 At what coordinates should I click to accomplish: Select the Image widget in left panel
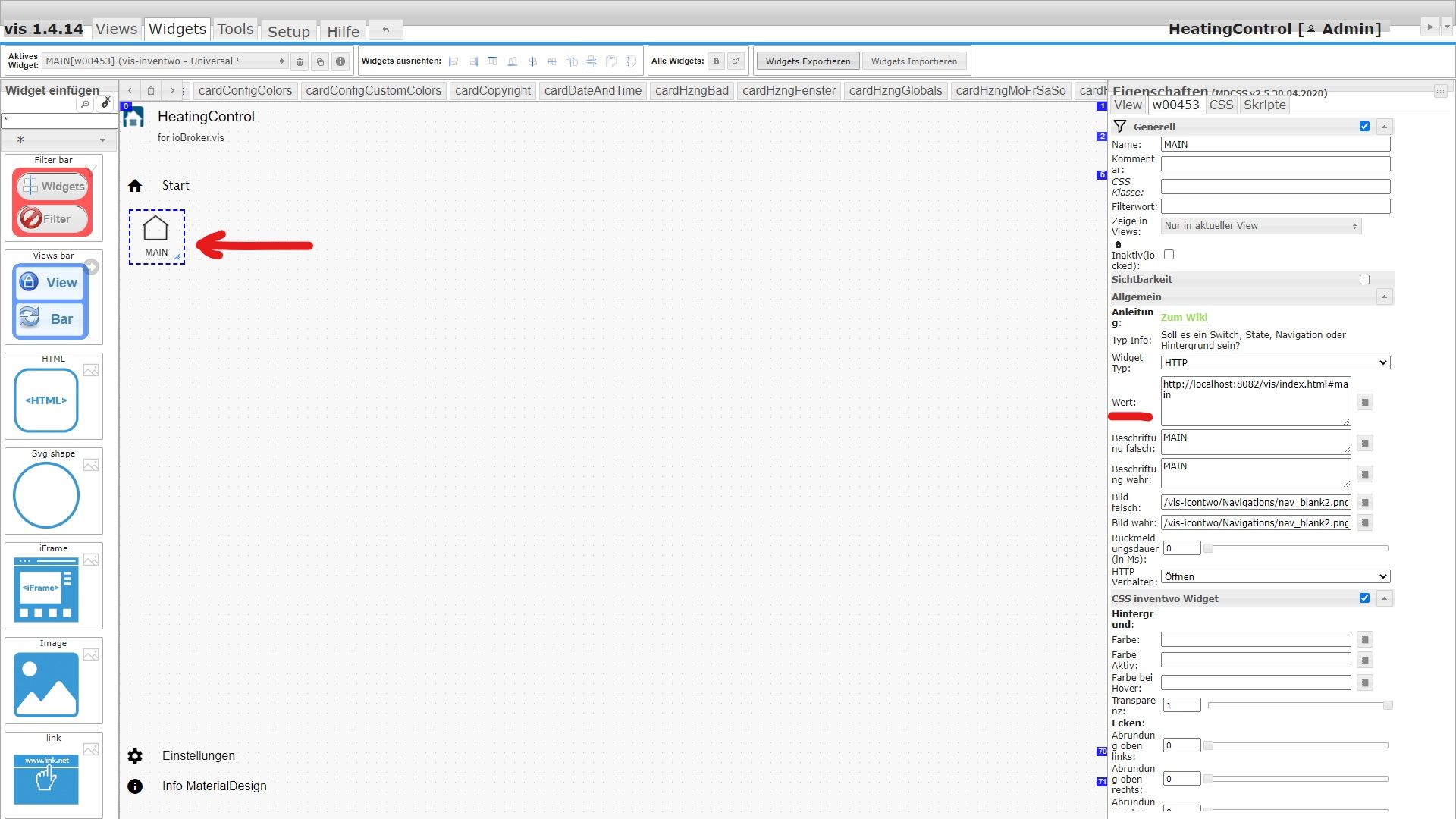pyautogui.click(x=47, y=682)
